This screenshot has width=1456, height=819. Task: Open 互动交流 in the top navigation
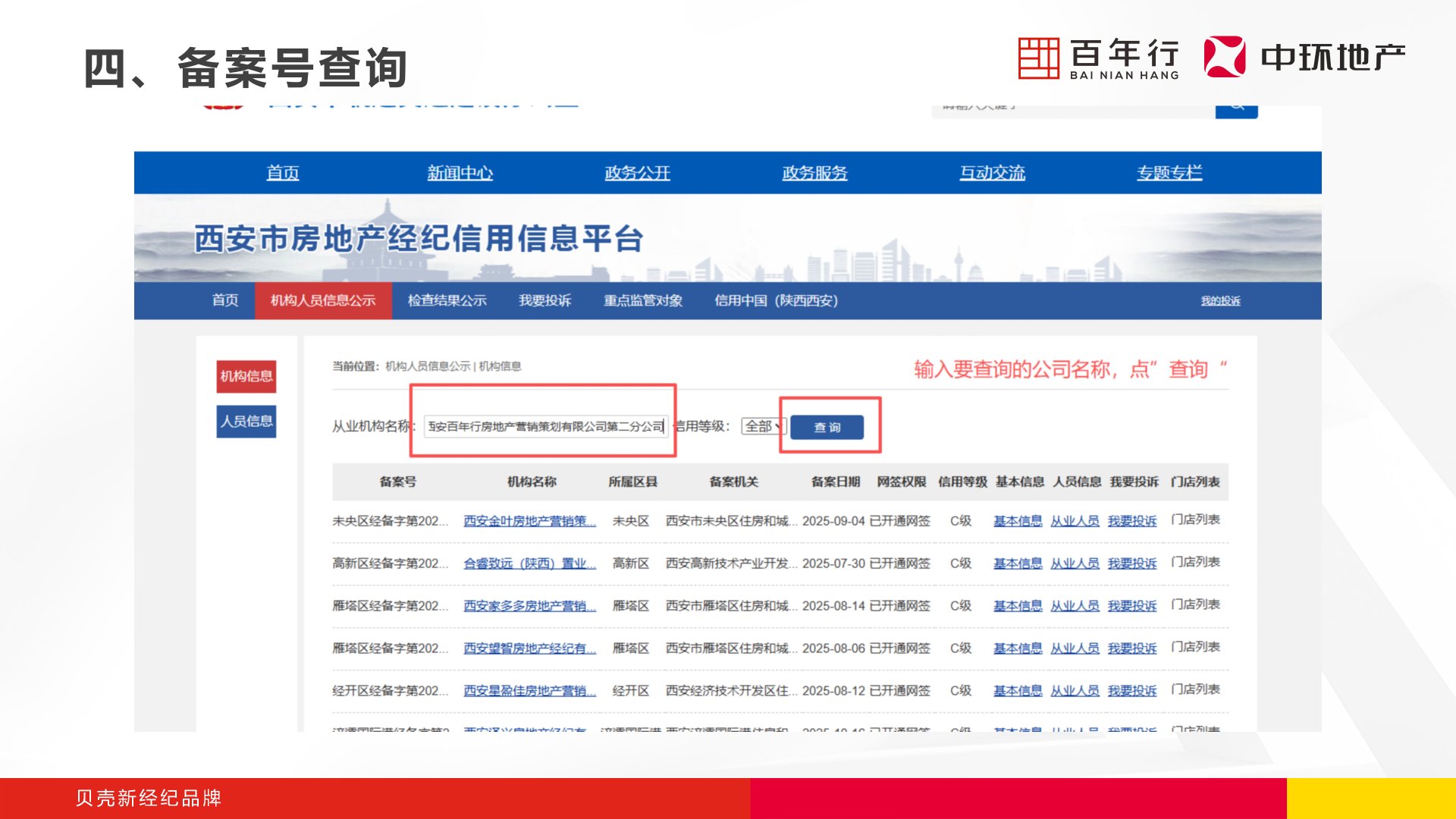tap(993, 173)
